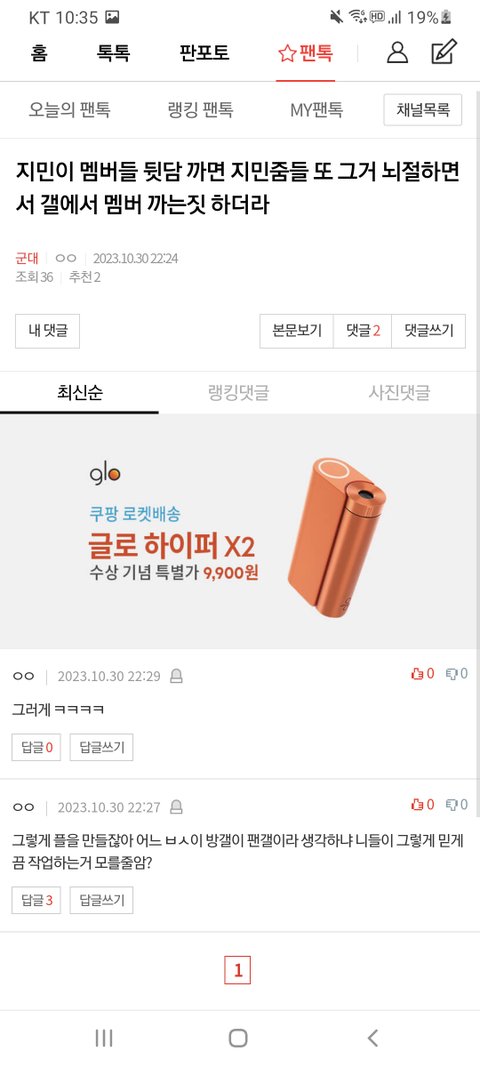The width and height of the screenshot is (480, 1067).
Task: Tap the write post pencil icon
Action: pyautogui.click(x=444, y=52)
